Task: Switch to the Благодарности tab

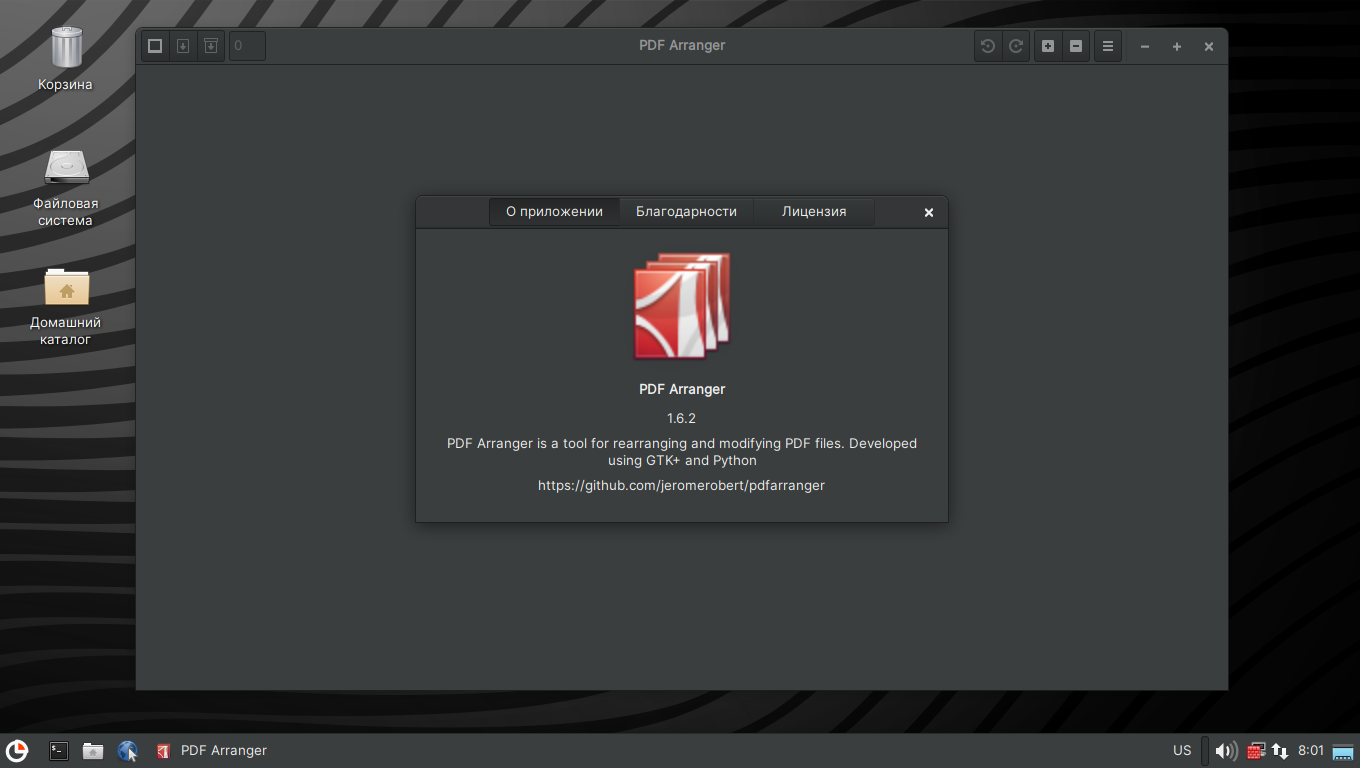Action: 686,212
